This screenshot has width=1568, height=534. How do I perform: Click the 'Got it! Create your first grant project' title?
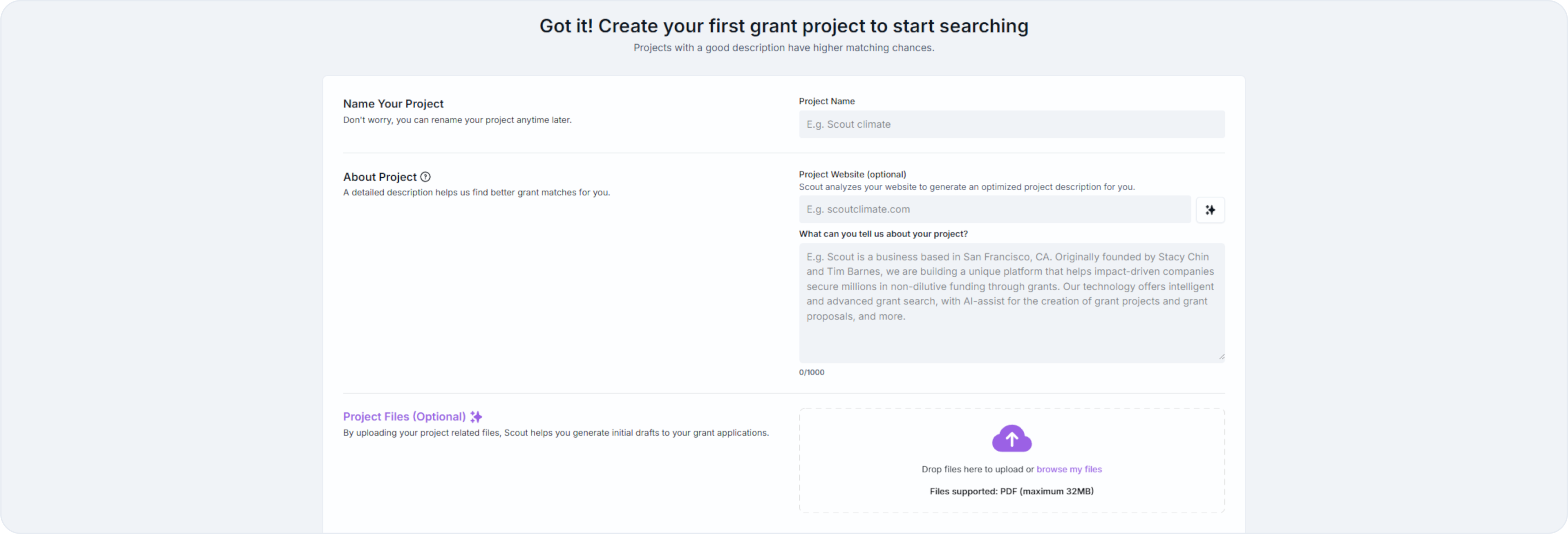point(783,26)
